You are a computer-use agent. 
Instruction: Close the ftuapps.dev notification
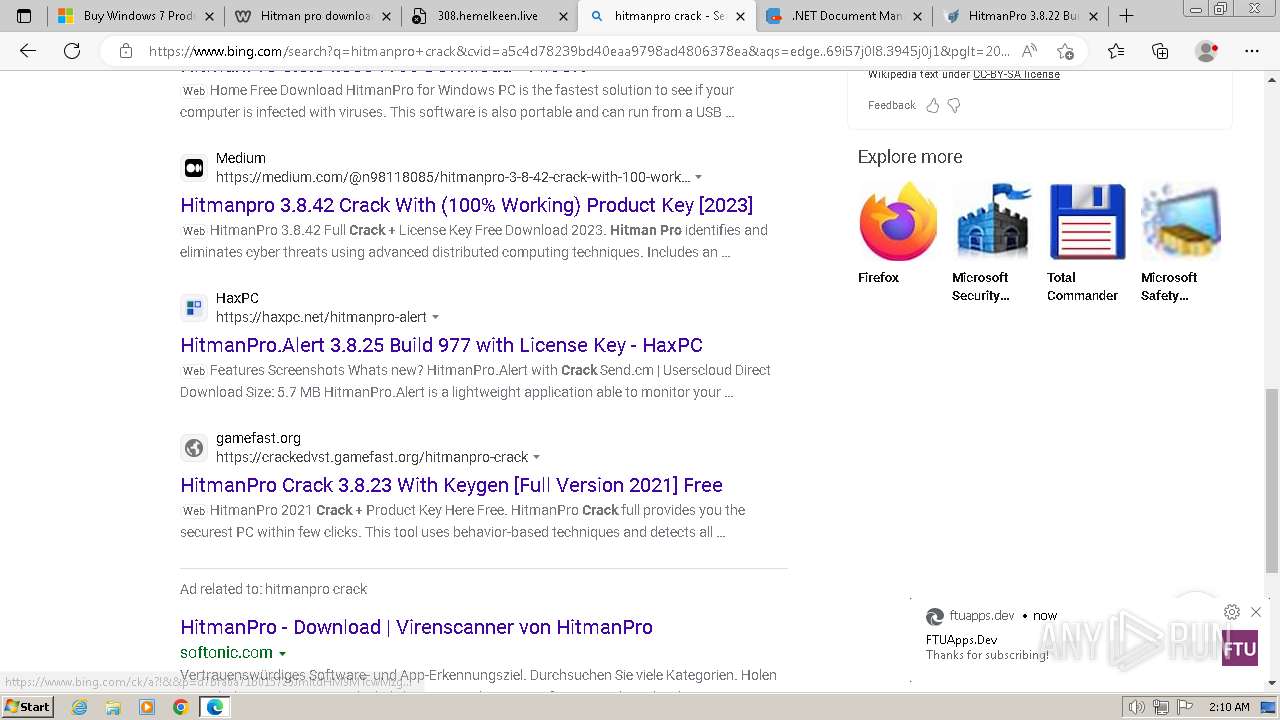1256,612
